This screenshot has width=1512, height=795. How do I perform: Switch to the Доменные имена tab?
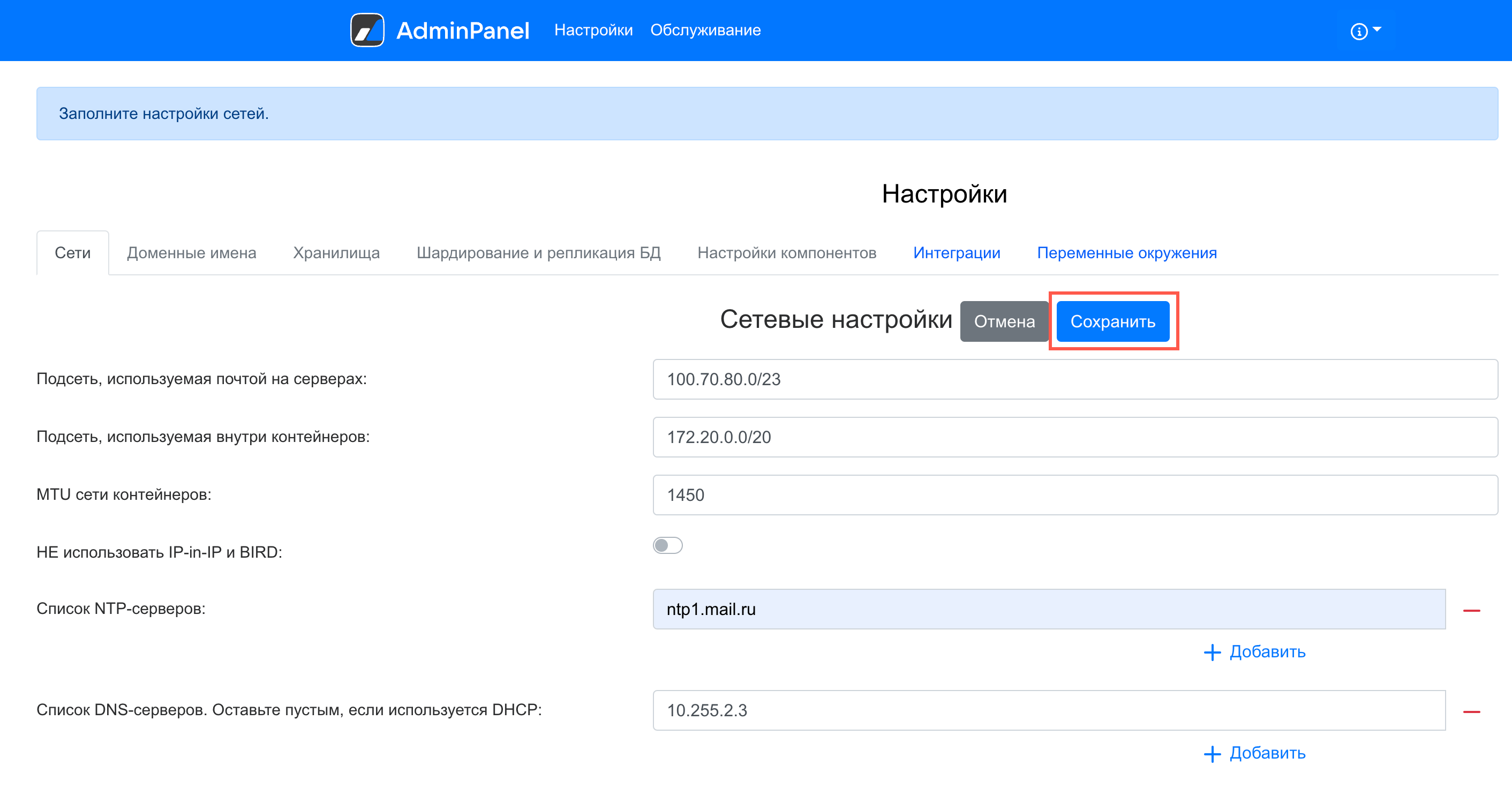click(x=191, y=253)
